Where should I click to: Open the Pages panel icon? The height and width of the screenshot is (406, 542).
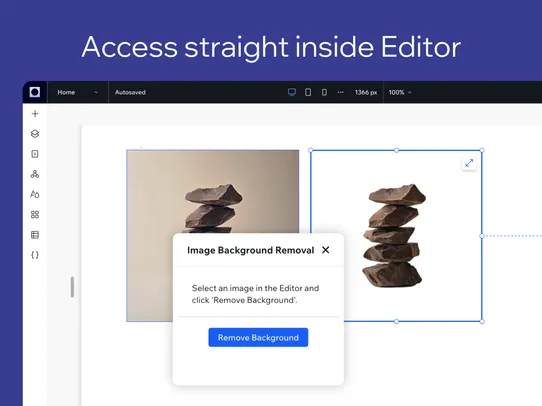click(x=35, y=154)
